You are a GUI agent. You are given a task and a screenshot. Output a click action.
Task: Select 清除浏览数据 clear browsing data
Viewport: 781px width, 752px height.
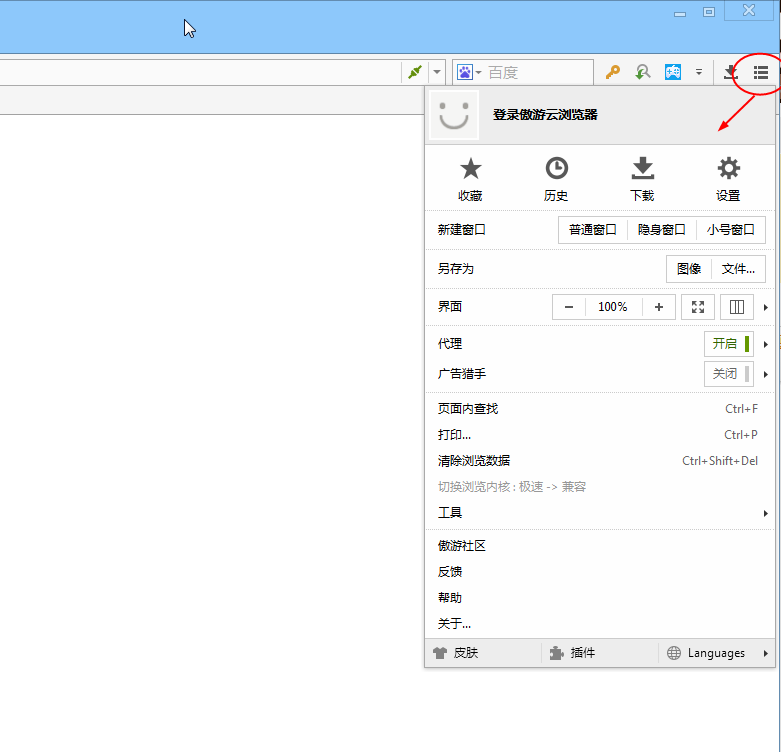tap(600, 461)
